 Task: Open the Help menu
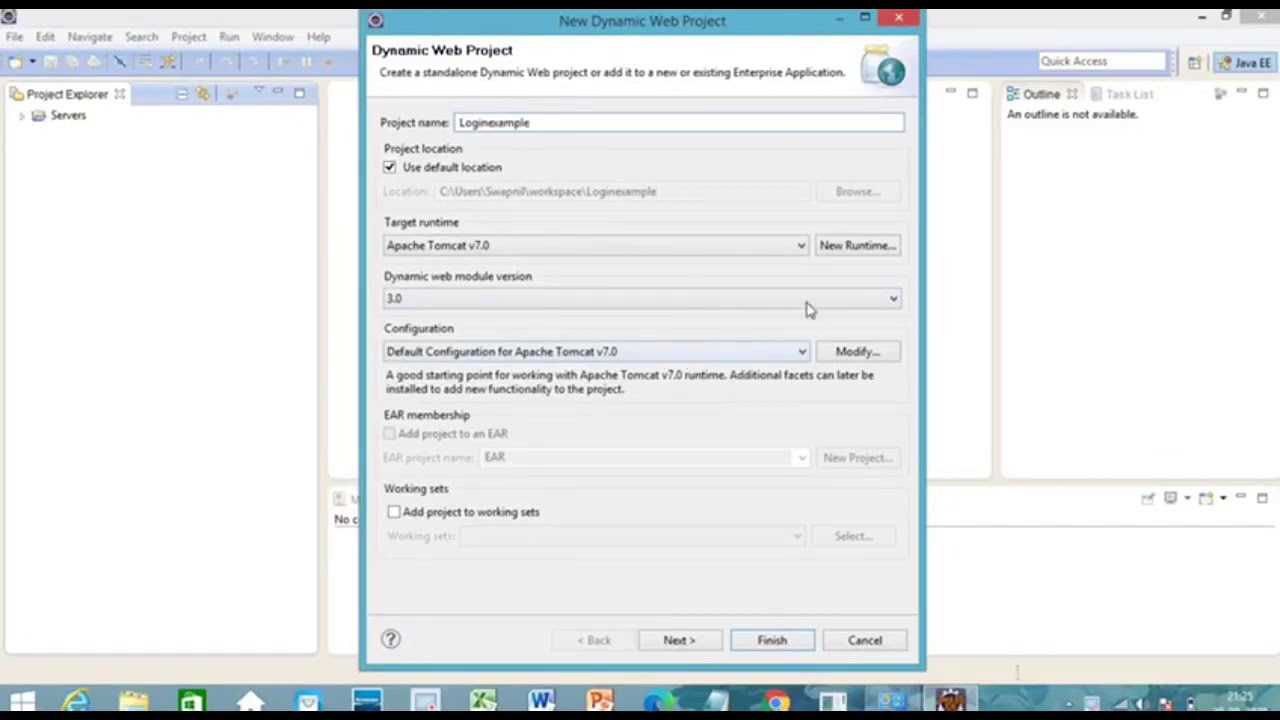[319, 37]
